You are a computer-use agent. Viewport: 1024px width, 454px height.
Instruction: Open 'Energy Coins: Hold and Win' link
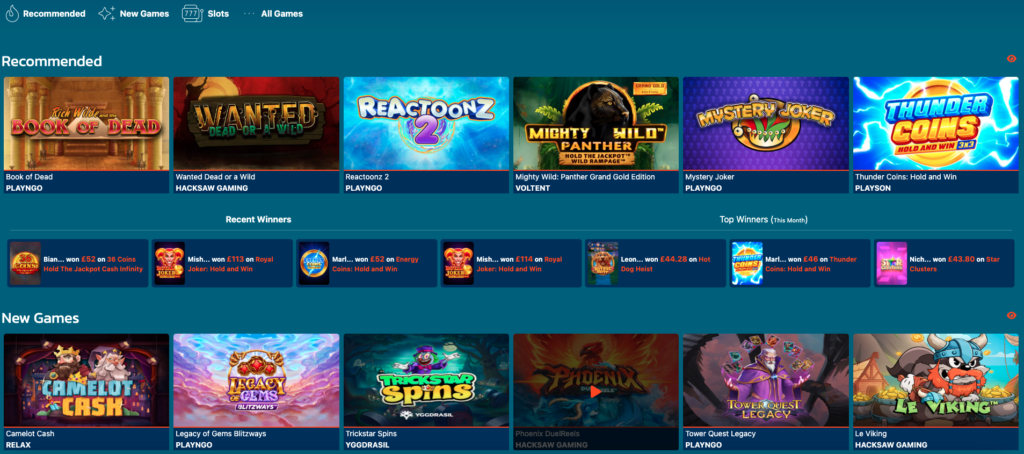[376, 264]
